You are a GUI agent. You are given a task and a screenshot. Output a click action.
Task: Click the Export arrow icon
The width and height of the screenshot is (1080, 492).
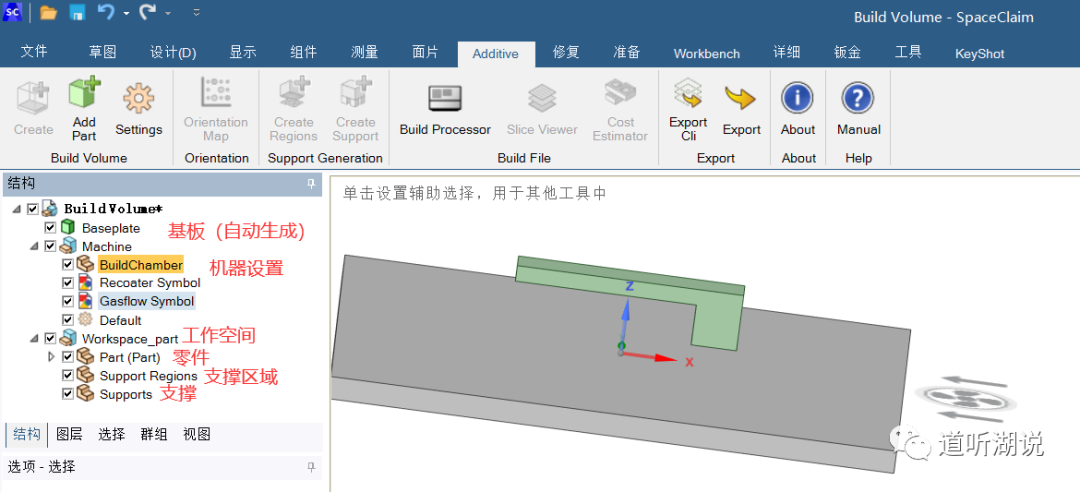click(740, 99)
